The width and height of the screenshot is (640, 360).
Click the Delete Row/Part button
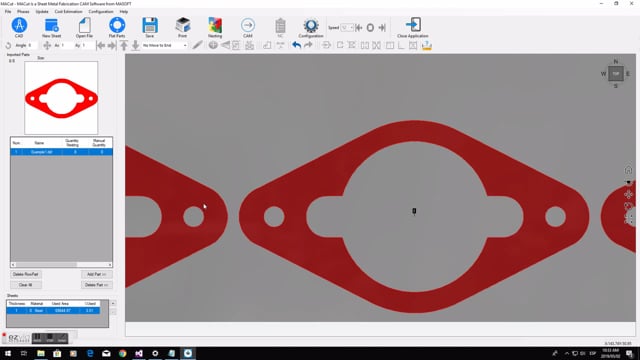coord(26,274)
